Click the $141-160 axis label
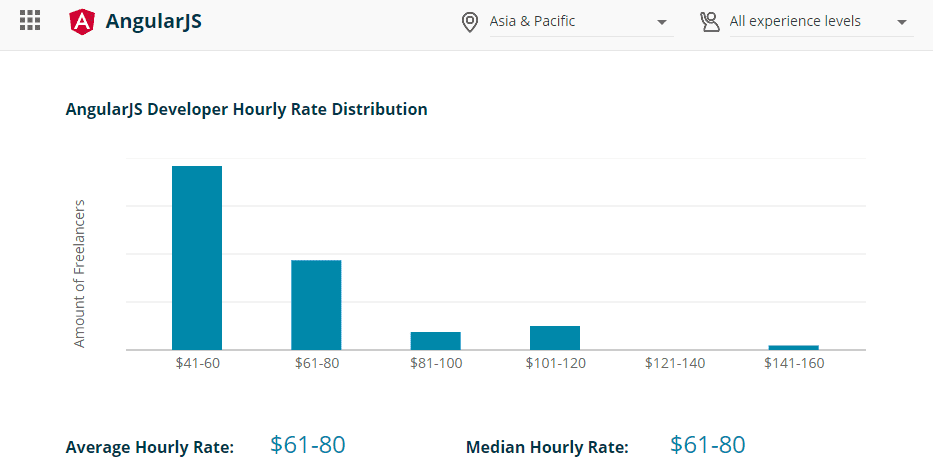This screenshot has width=933, height=466. point(794,363)
